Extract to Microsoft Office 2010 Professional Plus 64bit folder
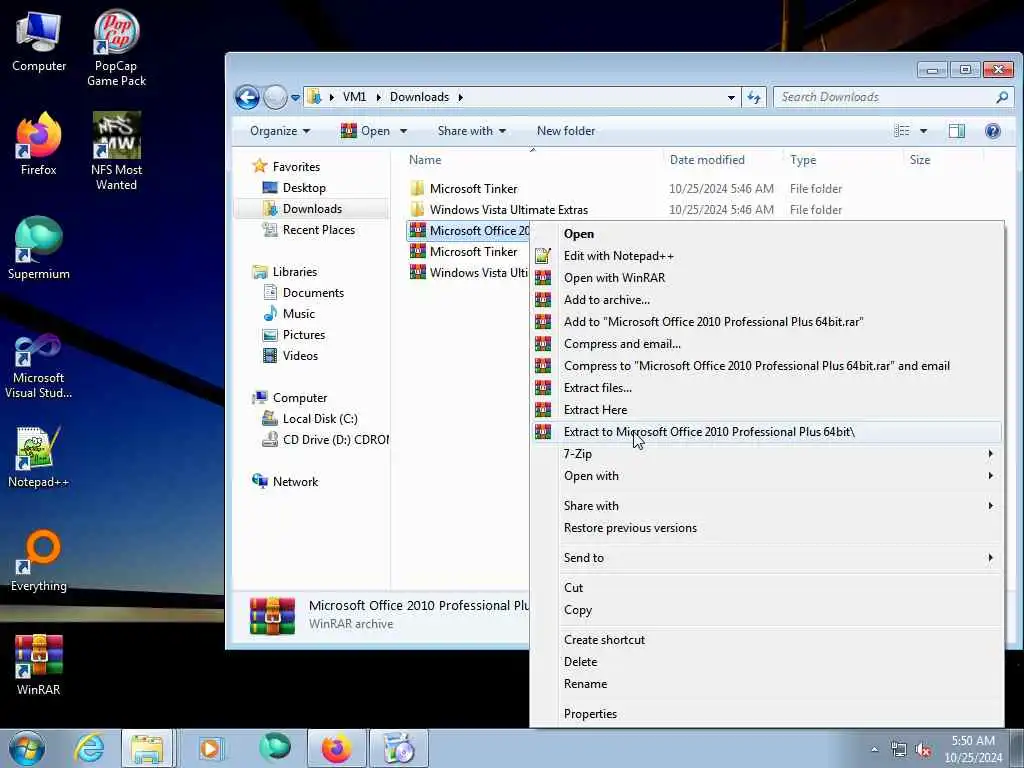 pos(766,432)
